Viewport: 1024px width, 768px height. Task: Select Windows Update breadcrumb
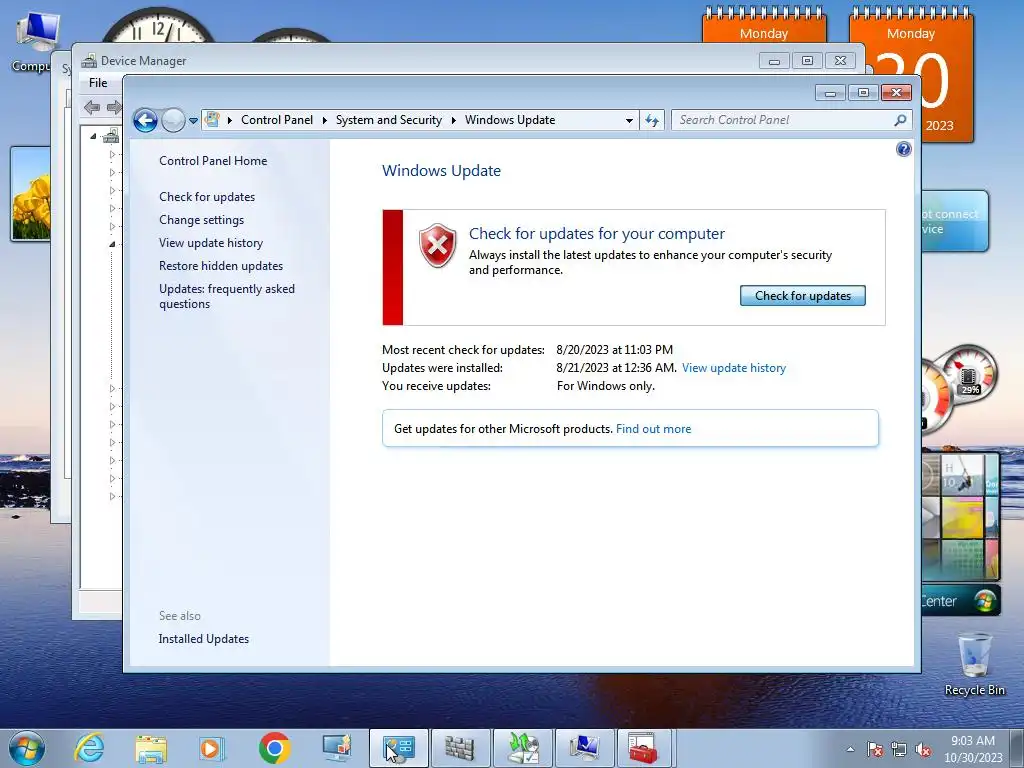(x=510, y=120)
